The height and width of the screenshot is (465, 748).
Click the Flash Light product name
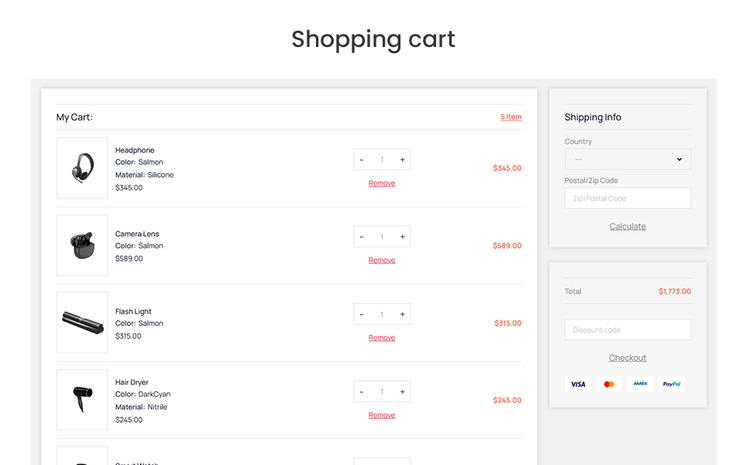click(133, 311)
